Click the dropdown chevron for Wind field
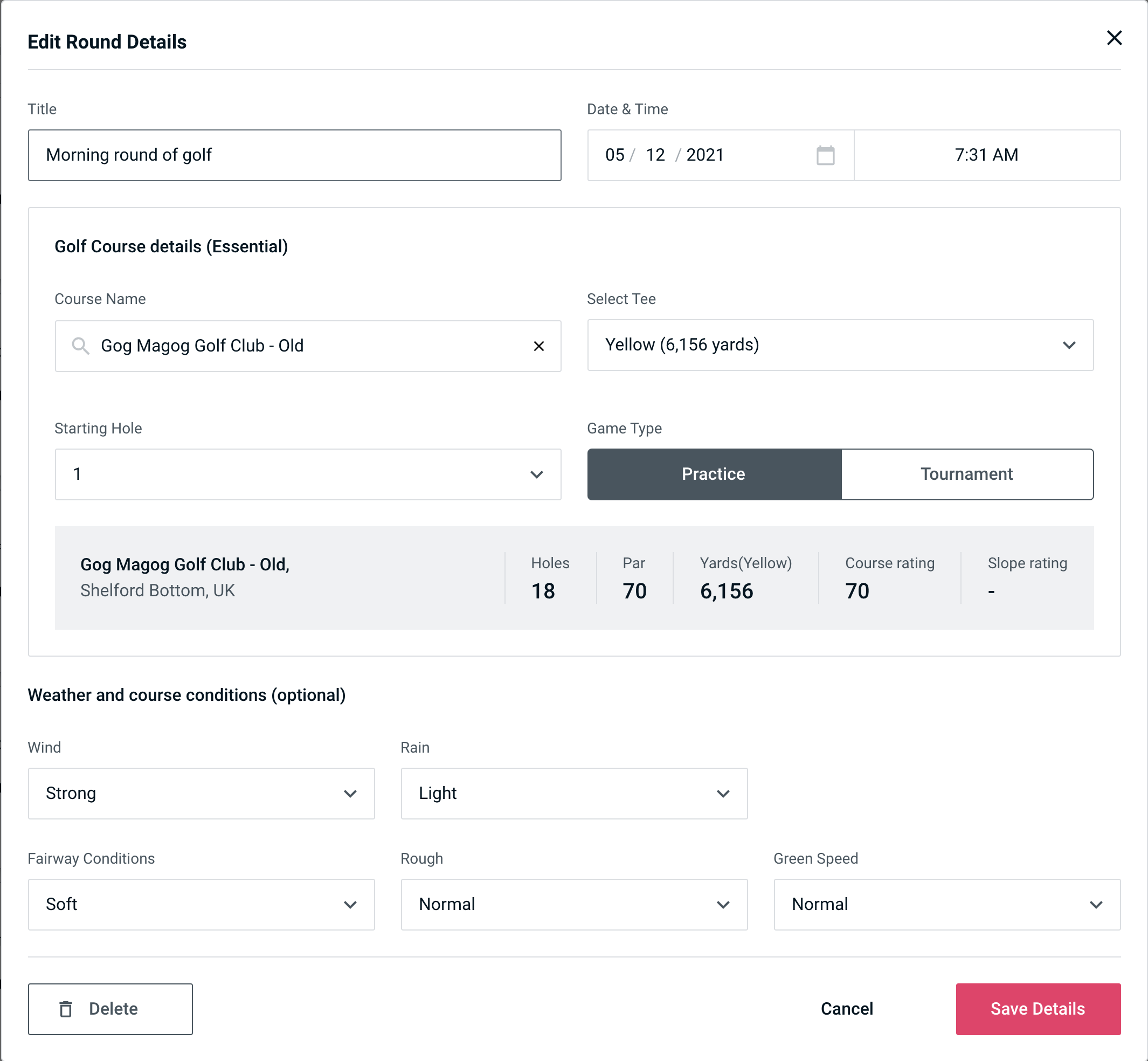Image resolution: width=1148 pixels, height=1061 pixels. pos(351,793)
